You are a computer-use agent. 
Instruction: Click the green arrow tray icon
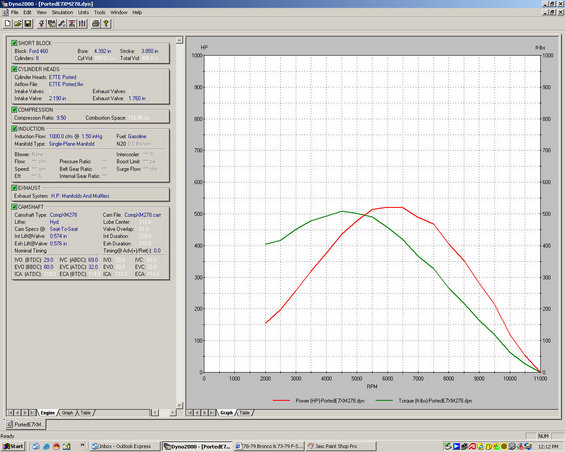(448, 447)
